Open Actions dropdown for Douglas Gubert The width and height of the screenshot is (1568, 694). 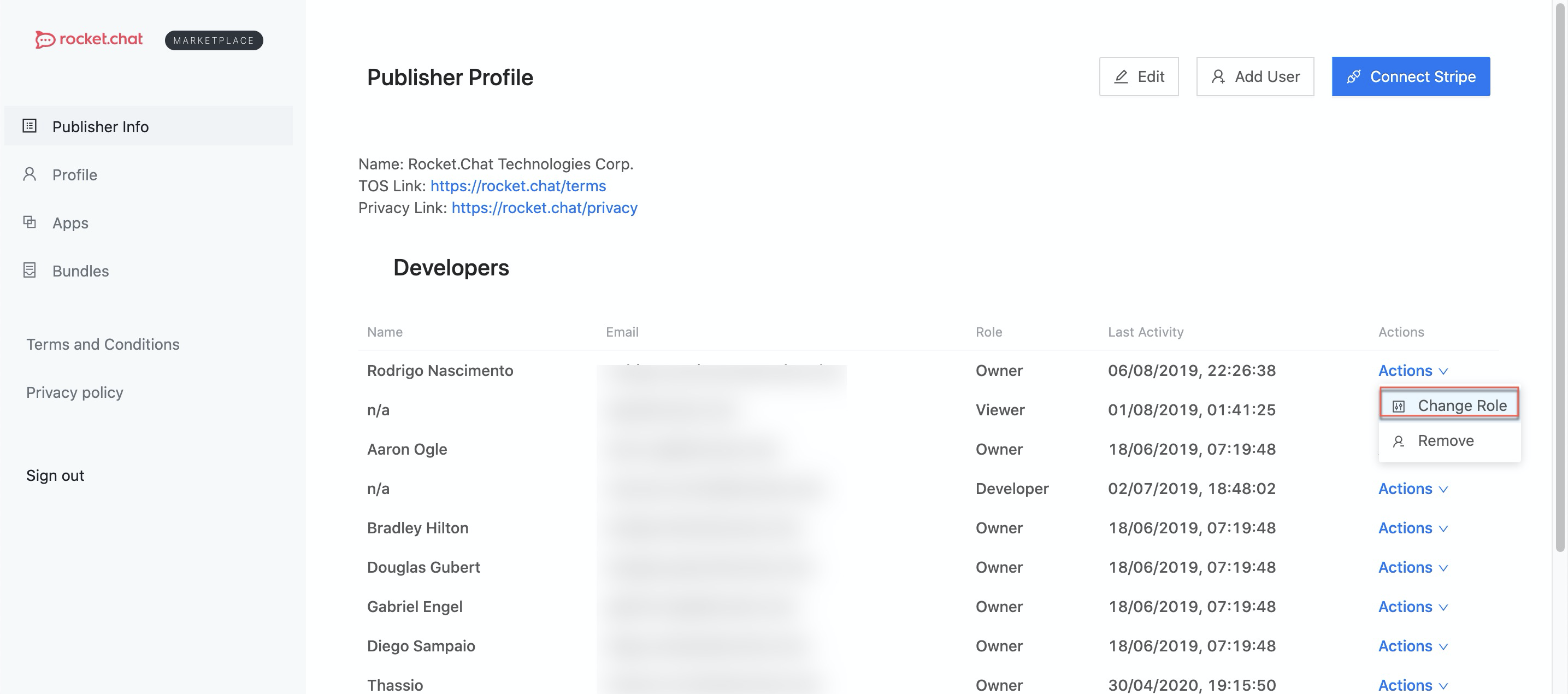1413,567
